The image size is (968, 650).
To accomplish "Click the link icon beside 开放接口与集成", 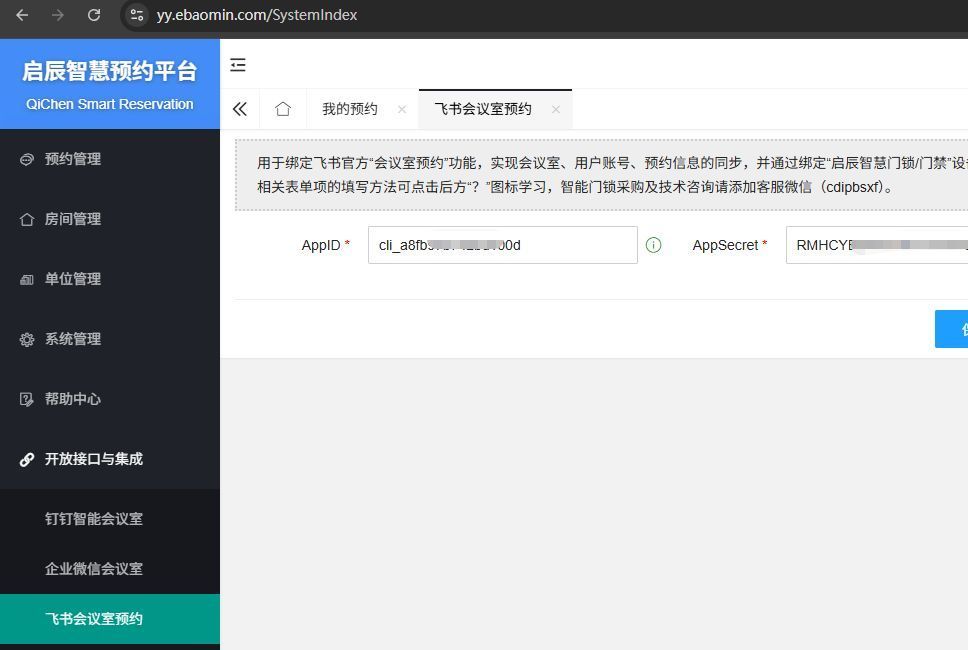I will 27,459.
